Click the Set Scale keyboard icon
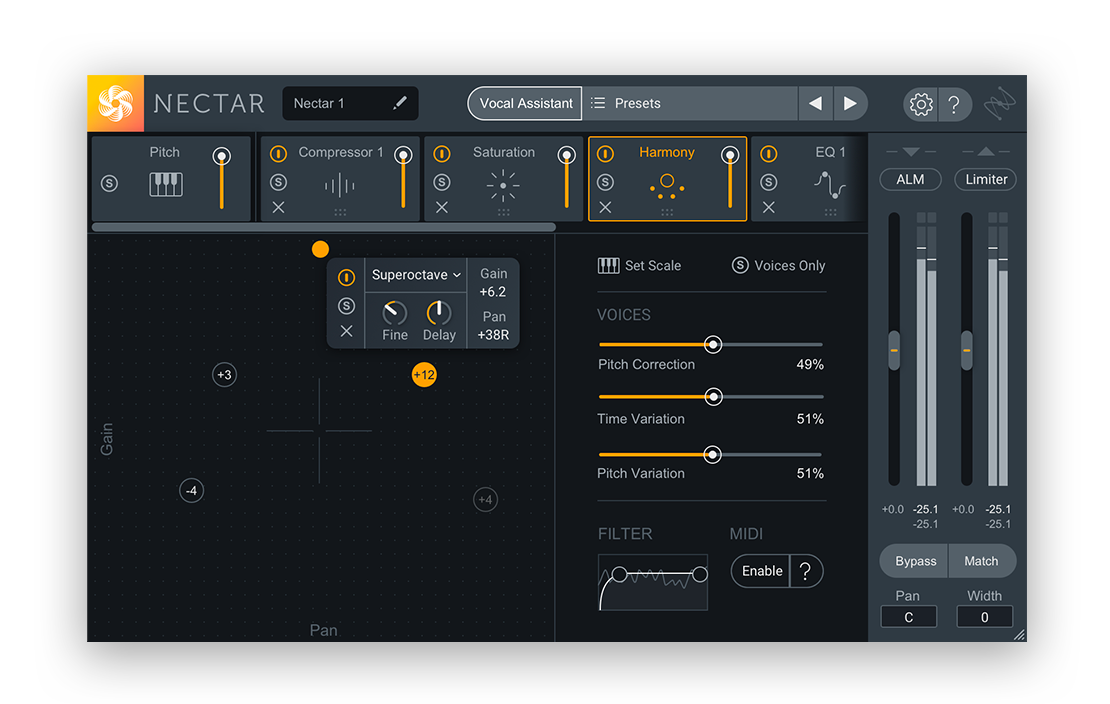 608,266
